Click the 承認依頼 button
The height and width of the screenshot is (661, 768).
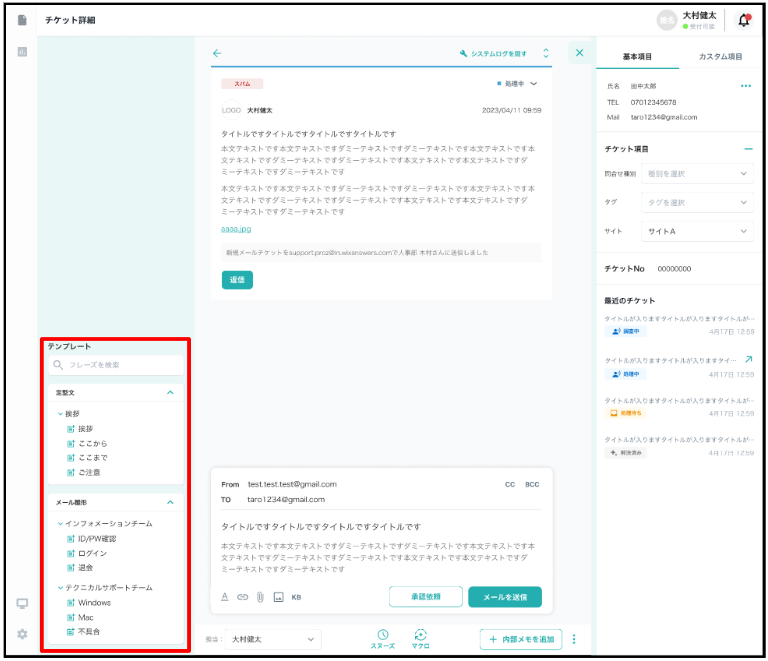(x=425, y=597)
